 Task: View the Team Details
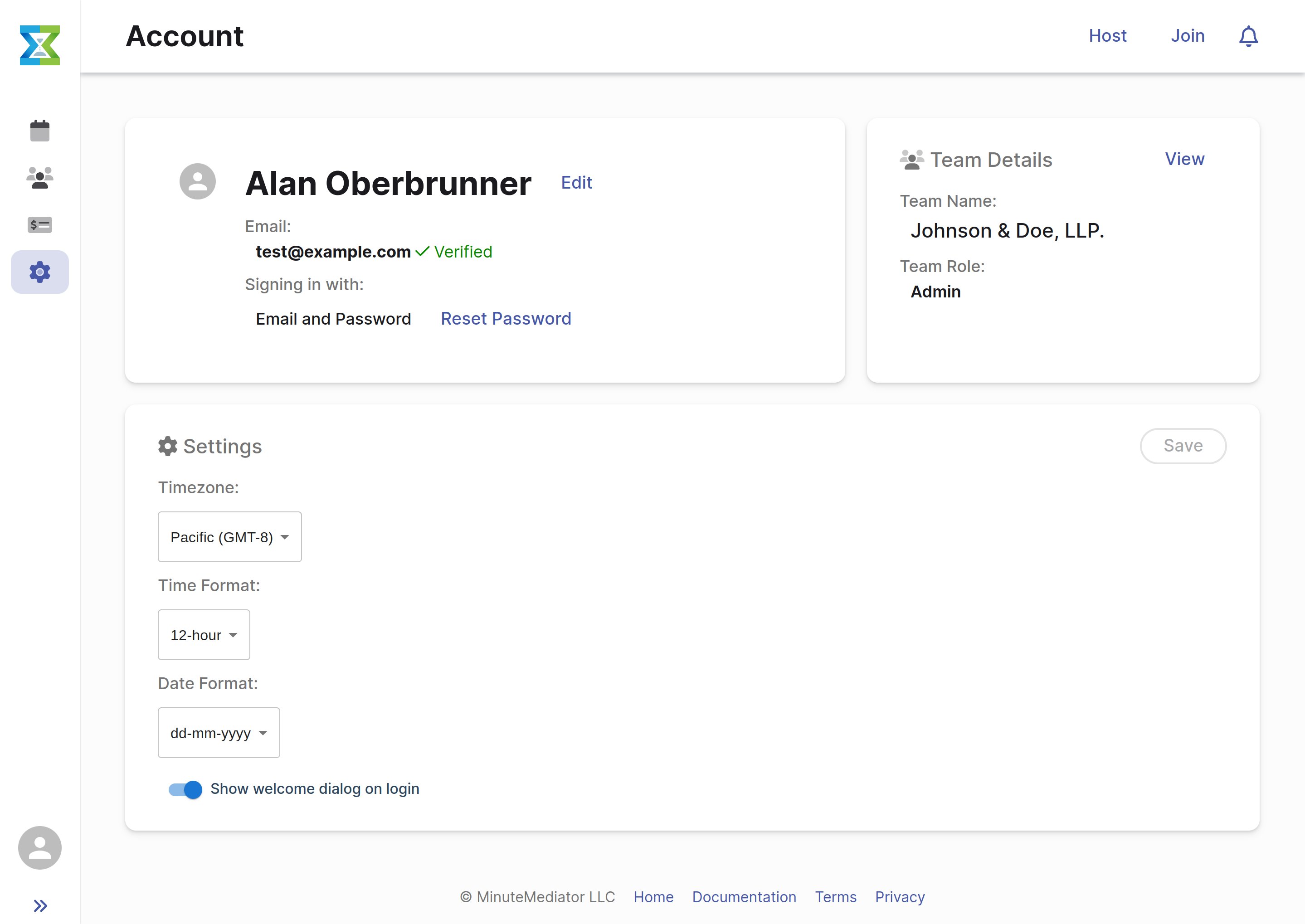(1184, 159)
